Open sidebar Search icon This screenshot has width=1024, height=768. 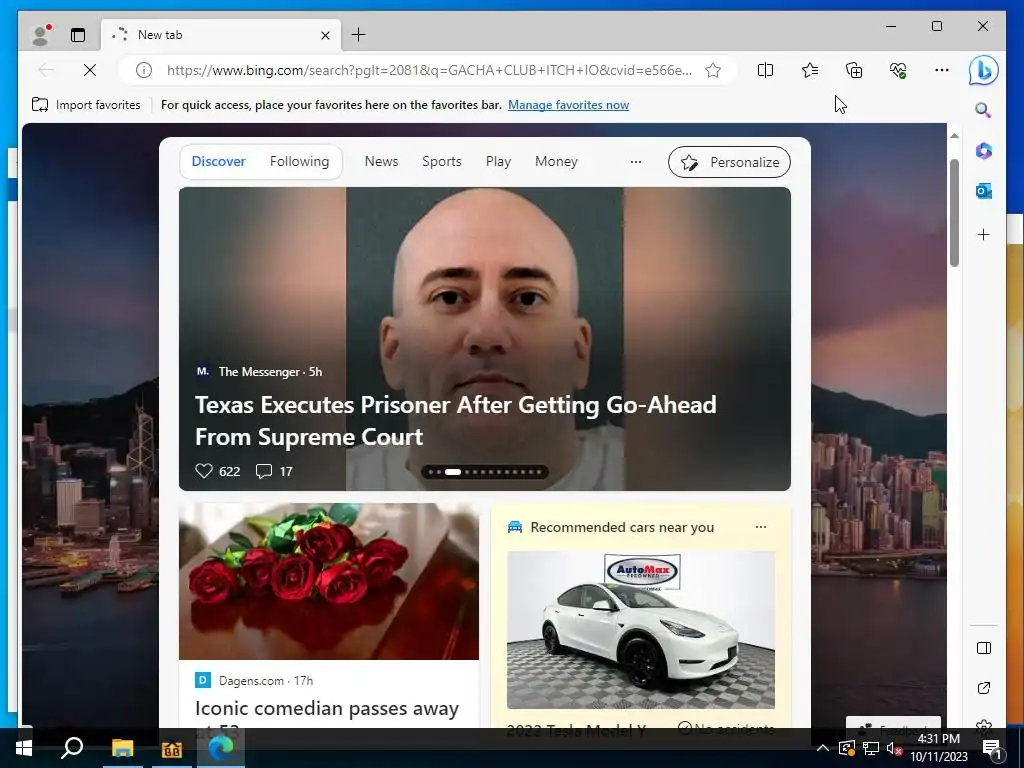pyautogui.click(x=984, y=110)
